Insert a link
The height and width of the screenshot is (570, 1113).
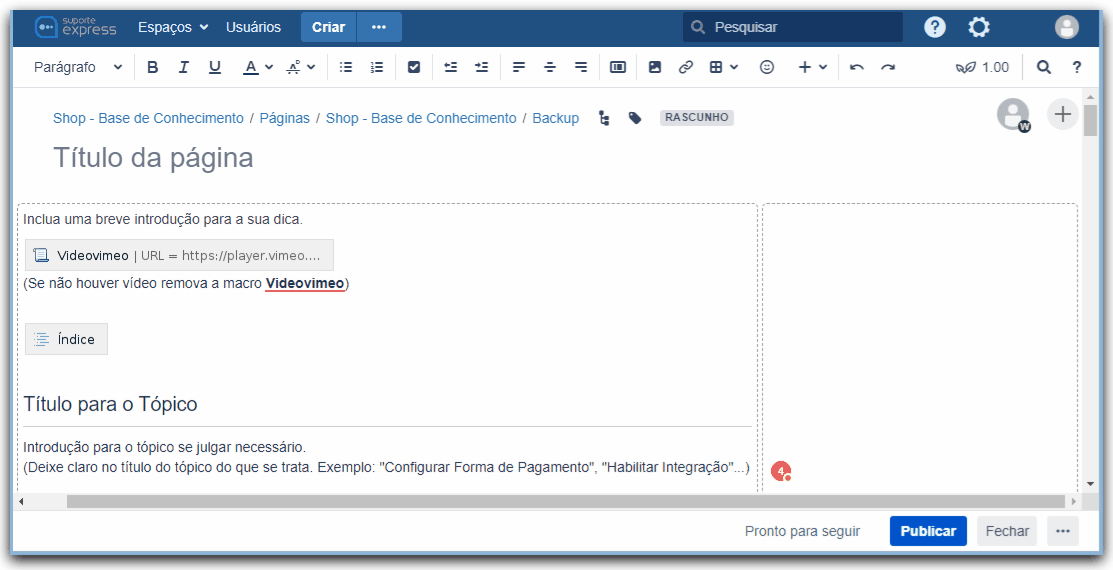coord(686,67)
